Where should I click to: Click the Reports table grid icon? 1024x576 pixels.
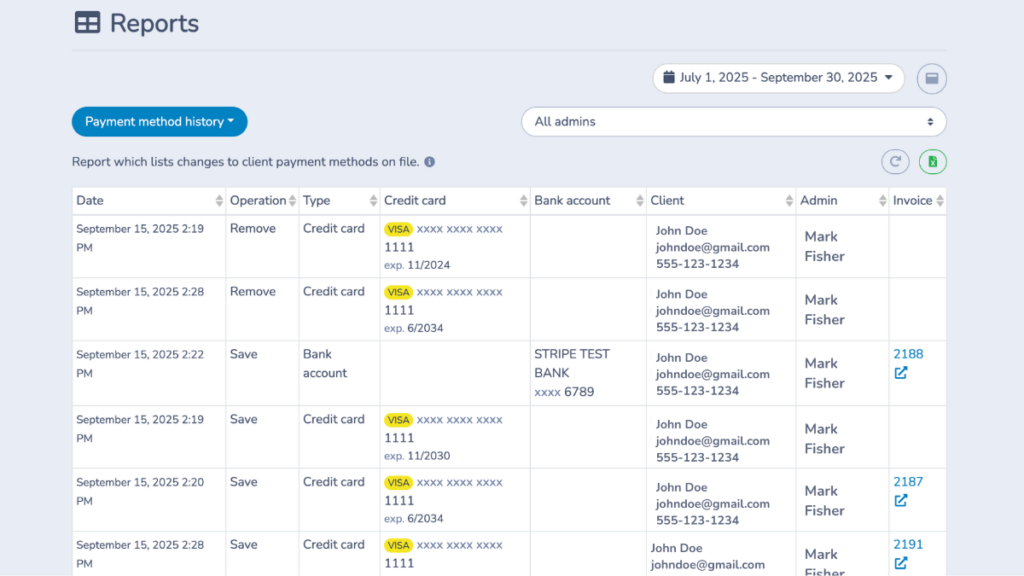88,22
